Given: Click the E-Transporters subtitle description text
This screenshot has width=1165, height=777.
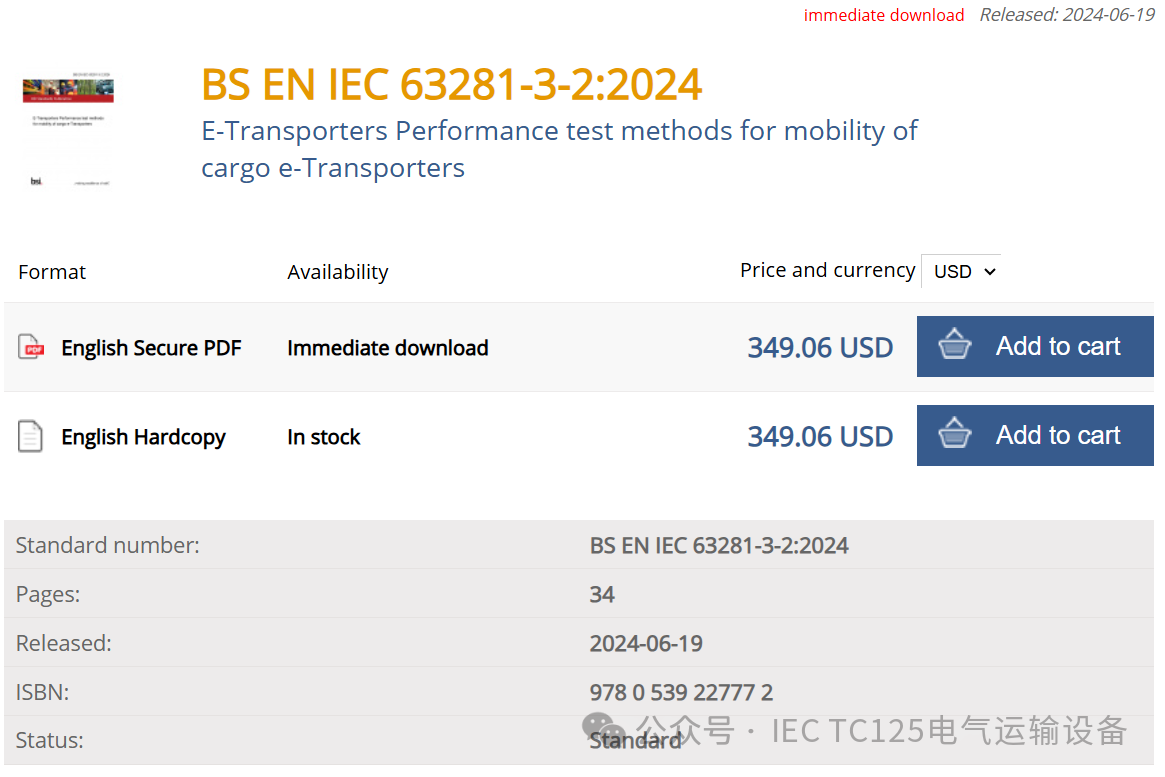Looking at the screenshot, I should pos(559,149).
